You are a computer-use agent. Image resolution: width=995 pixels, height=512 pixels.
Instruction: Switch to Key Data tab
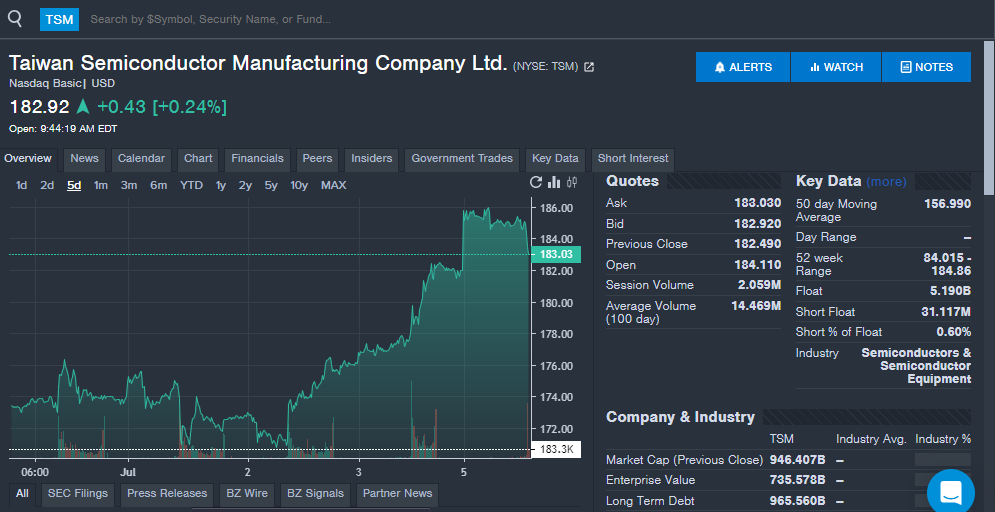click(555, 159)
